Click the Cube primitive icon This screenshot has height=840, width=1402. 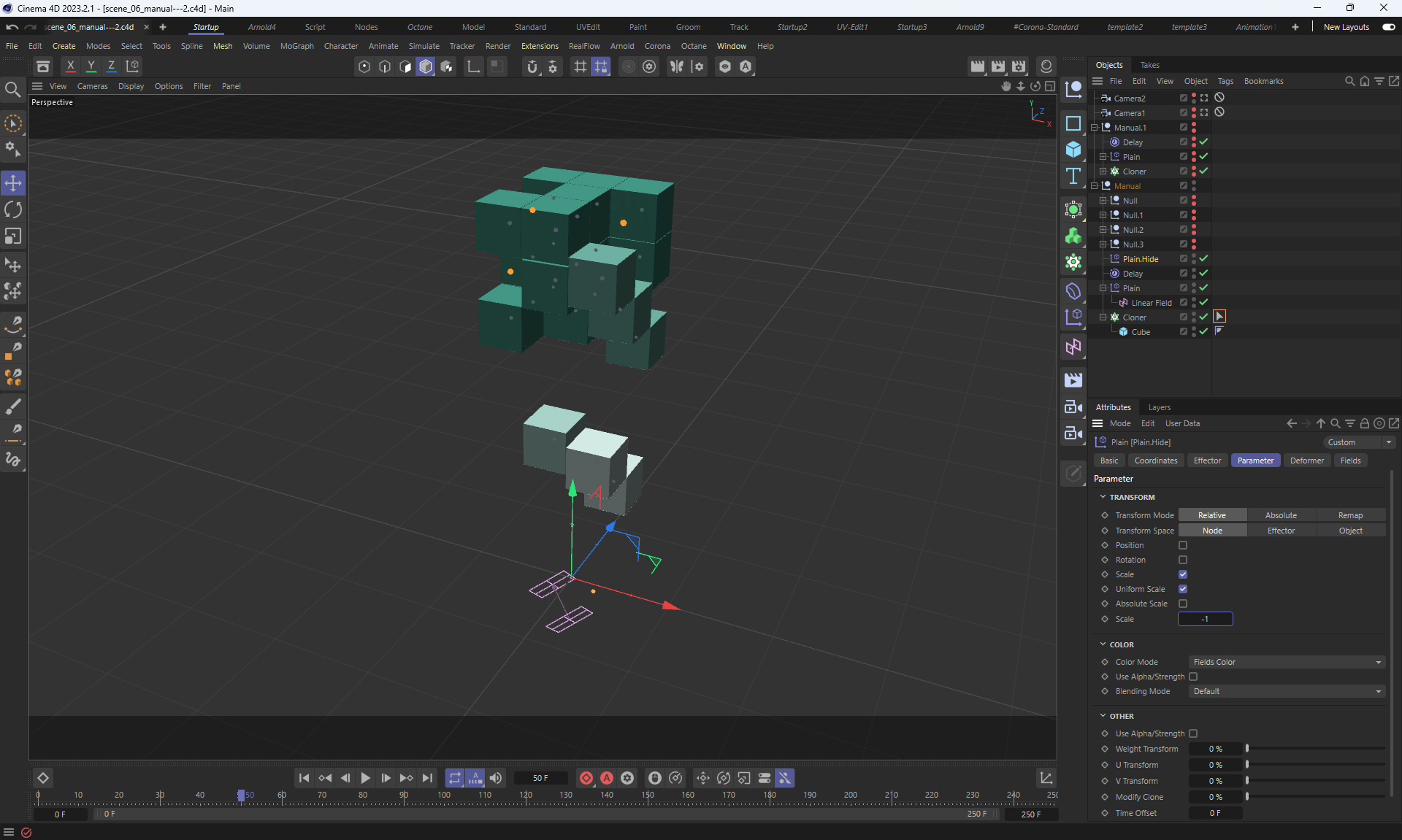(x=1073, y=150)
